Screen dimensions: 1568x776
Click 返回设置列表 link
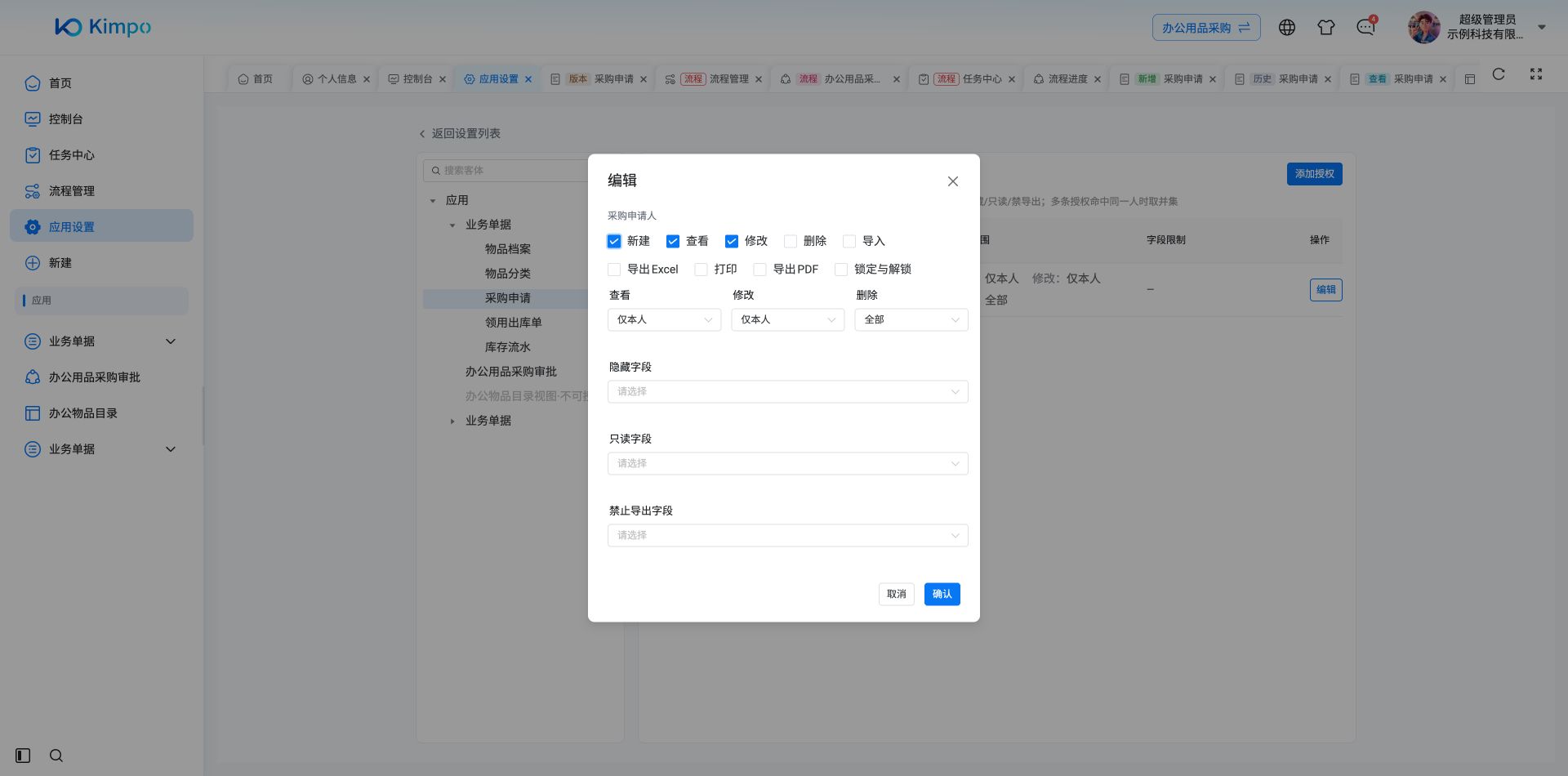[x=460, y=133]
